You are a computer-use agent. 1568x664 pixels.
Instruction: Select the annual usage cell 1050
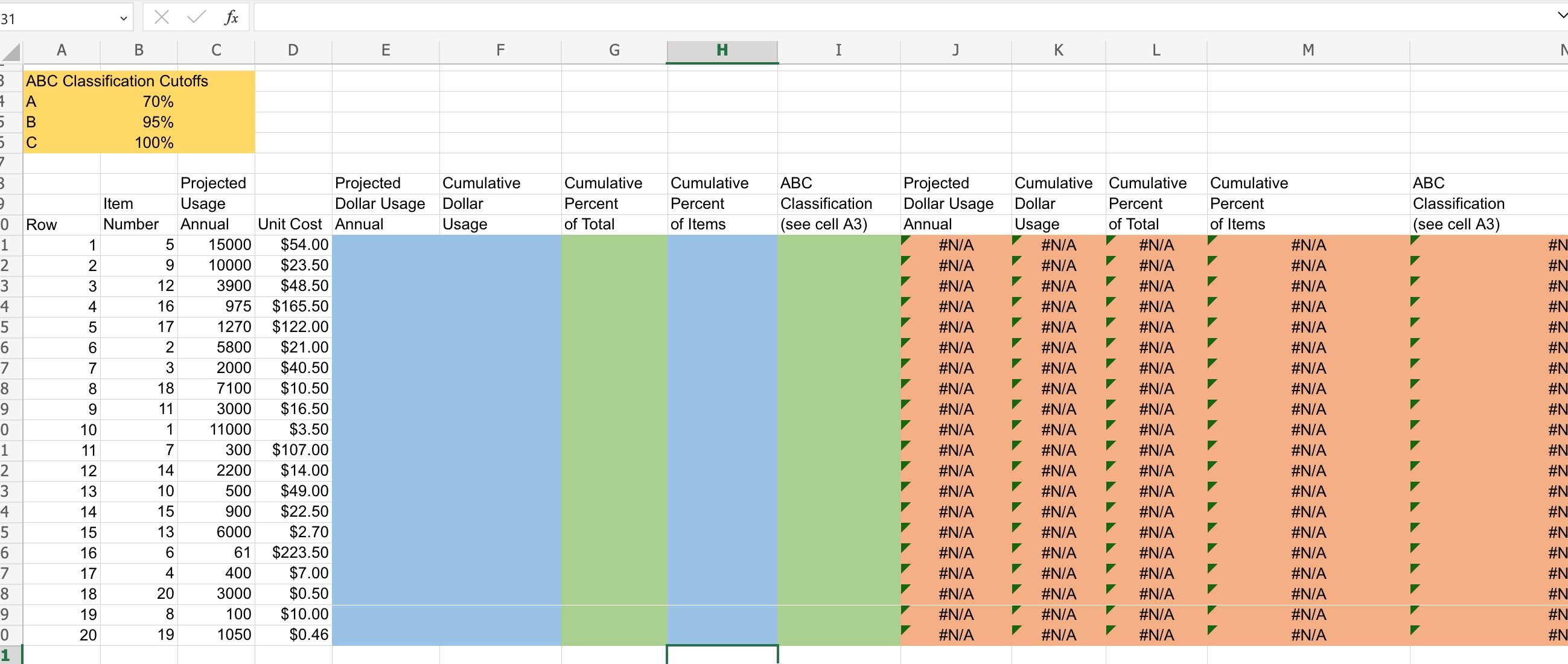click(216, 635)
